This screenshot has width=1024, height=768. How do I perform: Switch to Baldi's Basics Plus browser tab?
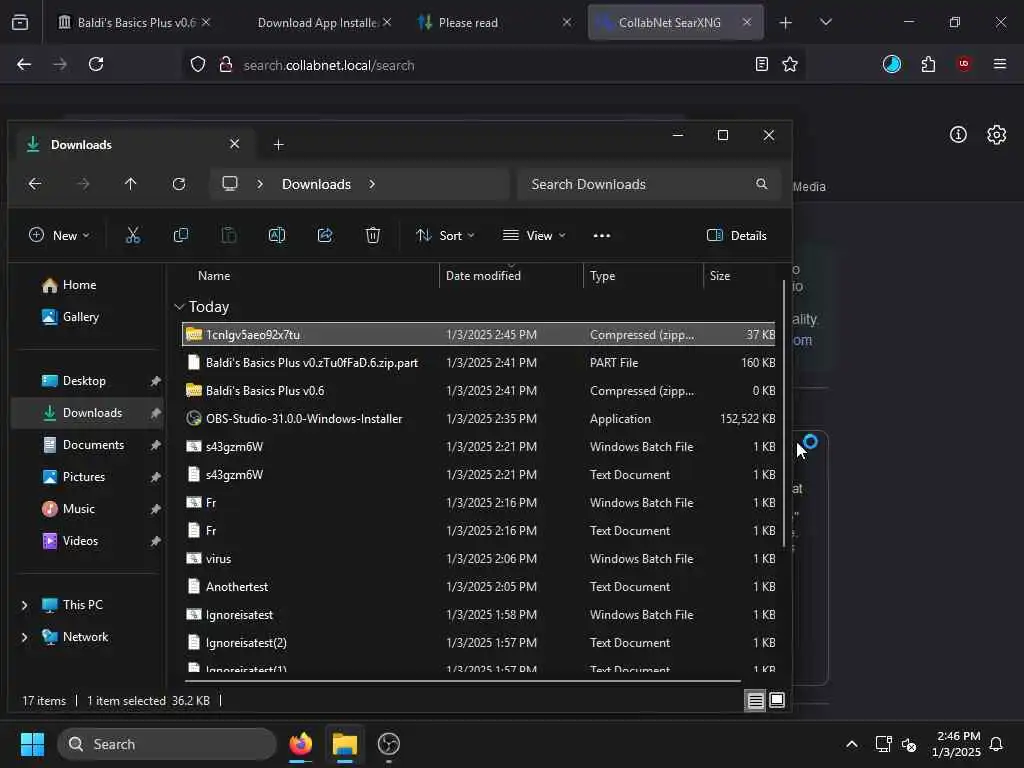coord(134,22)
